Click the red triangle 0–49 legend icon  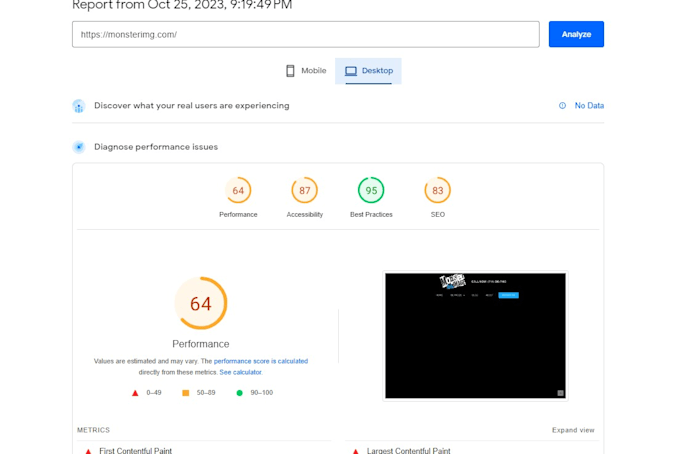135,393
